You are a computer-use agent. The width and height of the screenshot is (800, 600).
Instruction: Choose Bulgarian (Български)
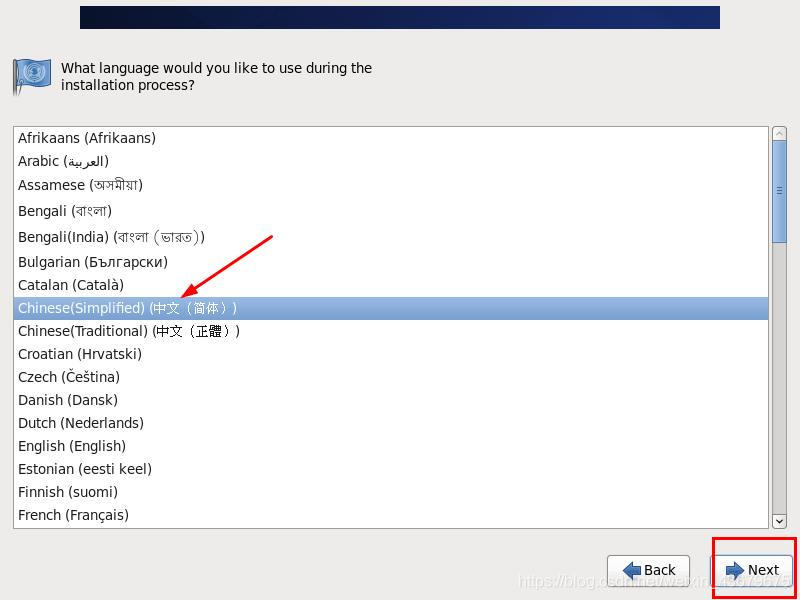[390, 262]
